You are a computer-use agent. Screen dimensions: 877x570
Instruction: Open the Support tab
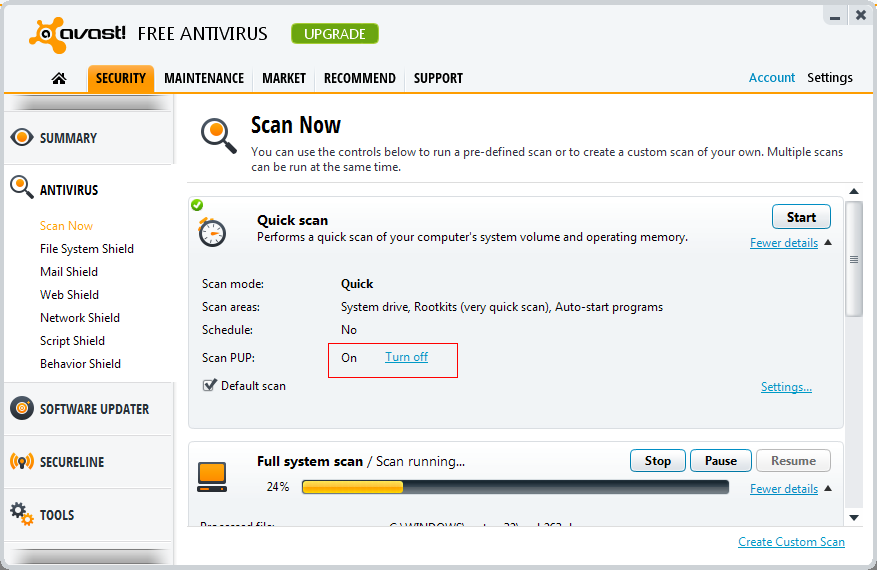pos(438,78)
